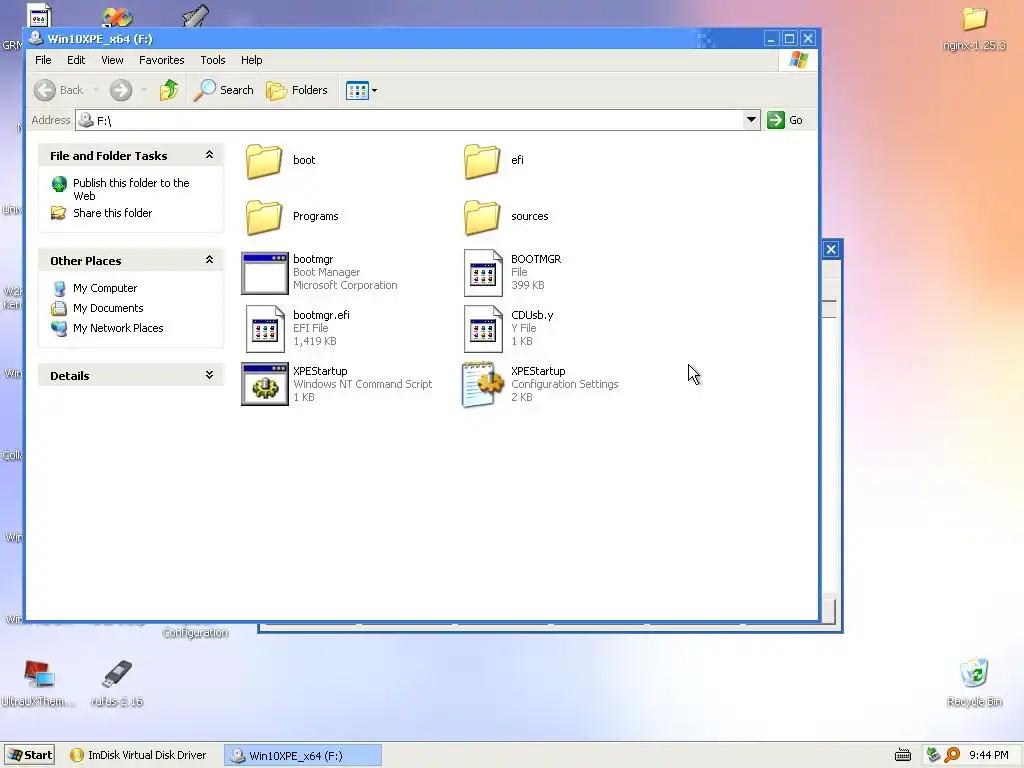Image resolution: width=1024 pixels, height=768 pixels.
Task: Click the Publish to Web globe icon
Action: tap(59, 184)
